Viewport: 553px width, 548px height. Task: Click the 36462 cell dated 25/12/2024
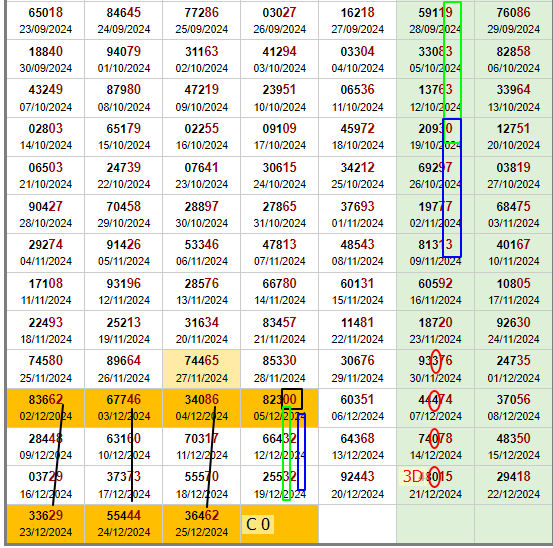click(201, 524)
